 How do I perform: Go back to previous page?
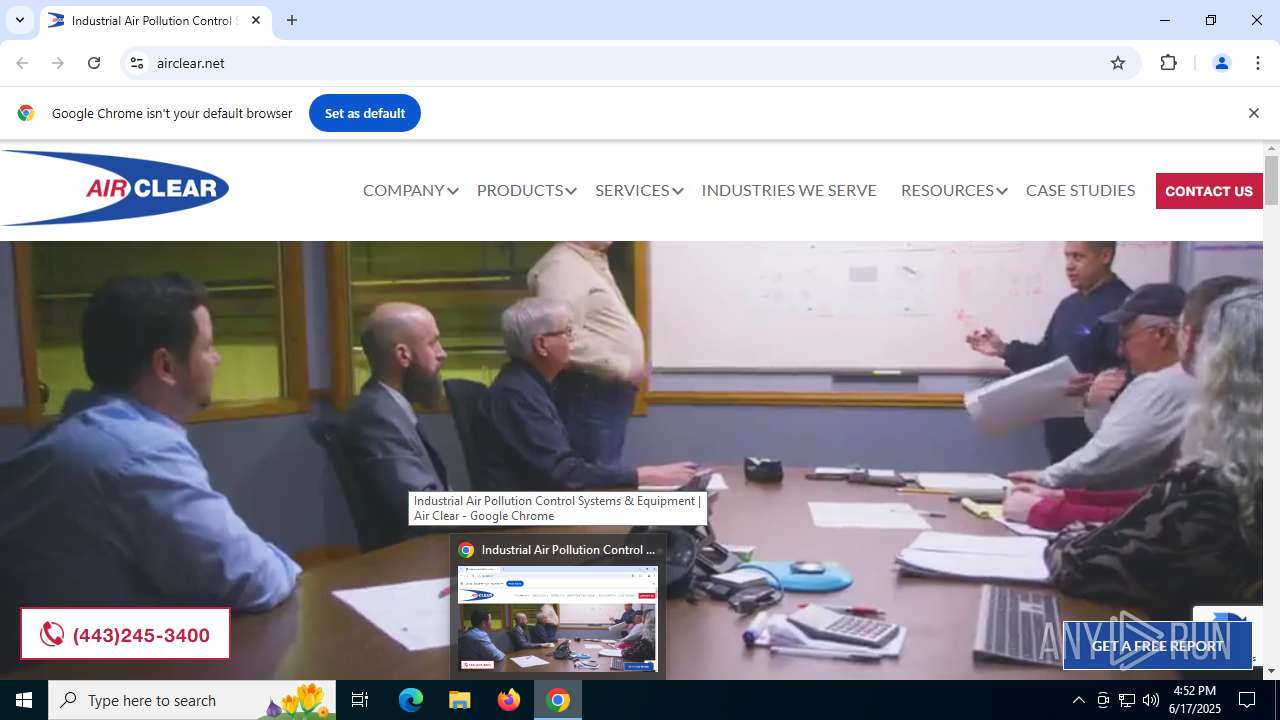pyautogui.click(x=22, y=63)
